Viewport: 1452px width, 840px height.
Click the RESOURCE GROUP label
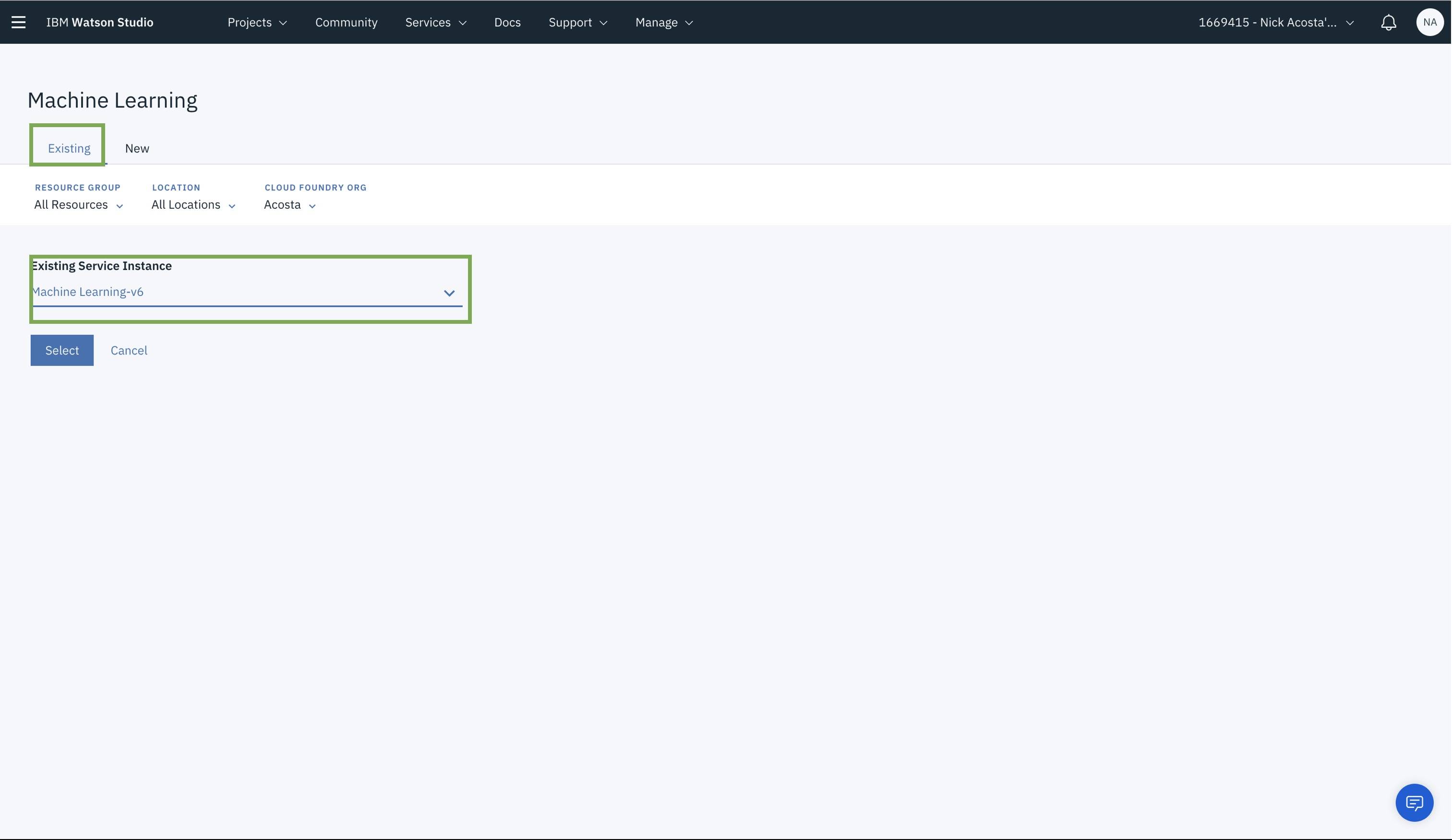click(78, 187)
